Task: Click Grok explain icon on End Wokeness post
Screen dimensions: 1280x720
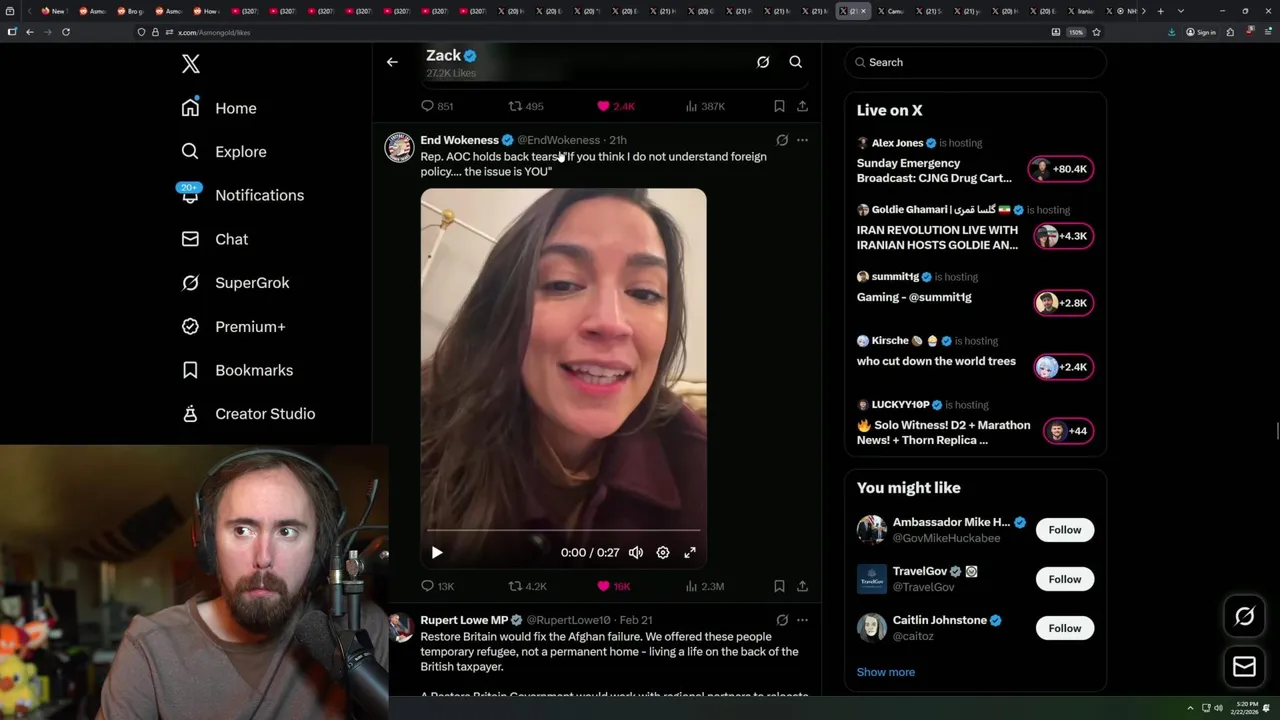Action: (x=782, y=140)
